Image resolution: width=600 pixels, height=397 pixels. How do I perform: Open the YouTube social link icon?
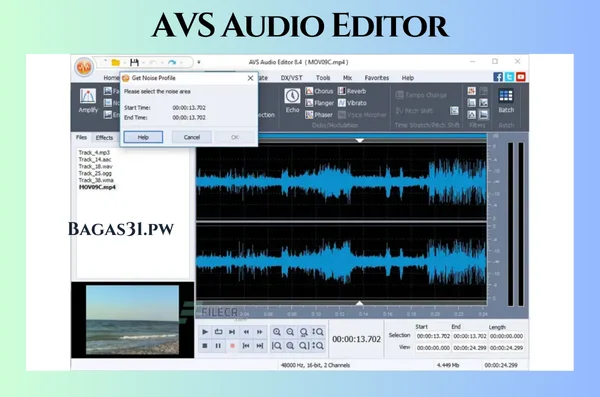coord(520,77)
